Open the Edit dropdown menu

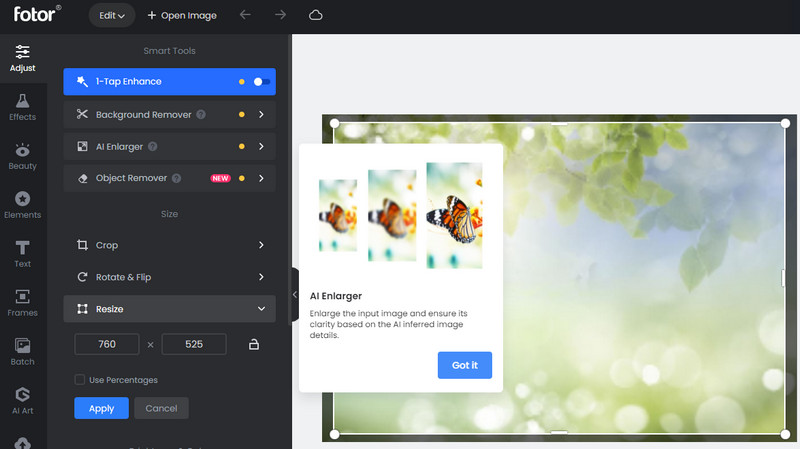(112, 16)
